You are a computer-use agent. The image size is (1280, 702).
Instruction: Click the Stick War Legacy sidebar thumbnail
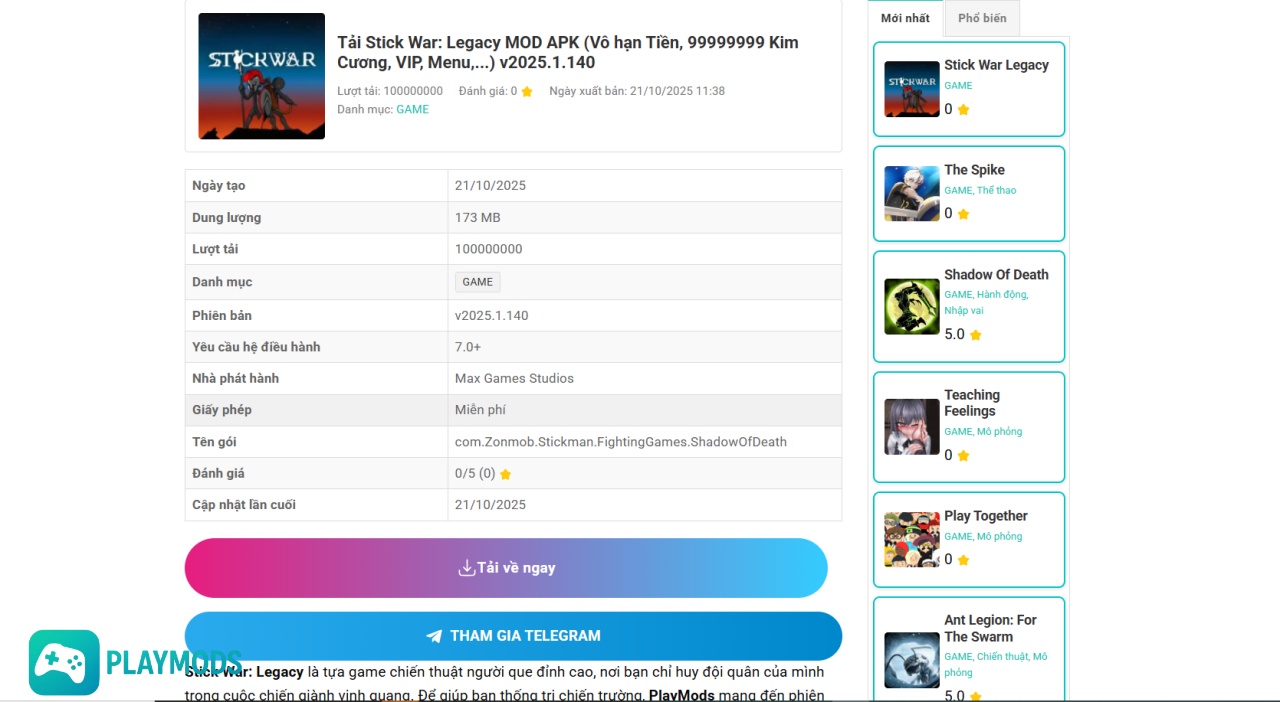(912, 89)
